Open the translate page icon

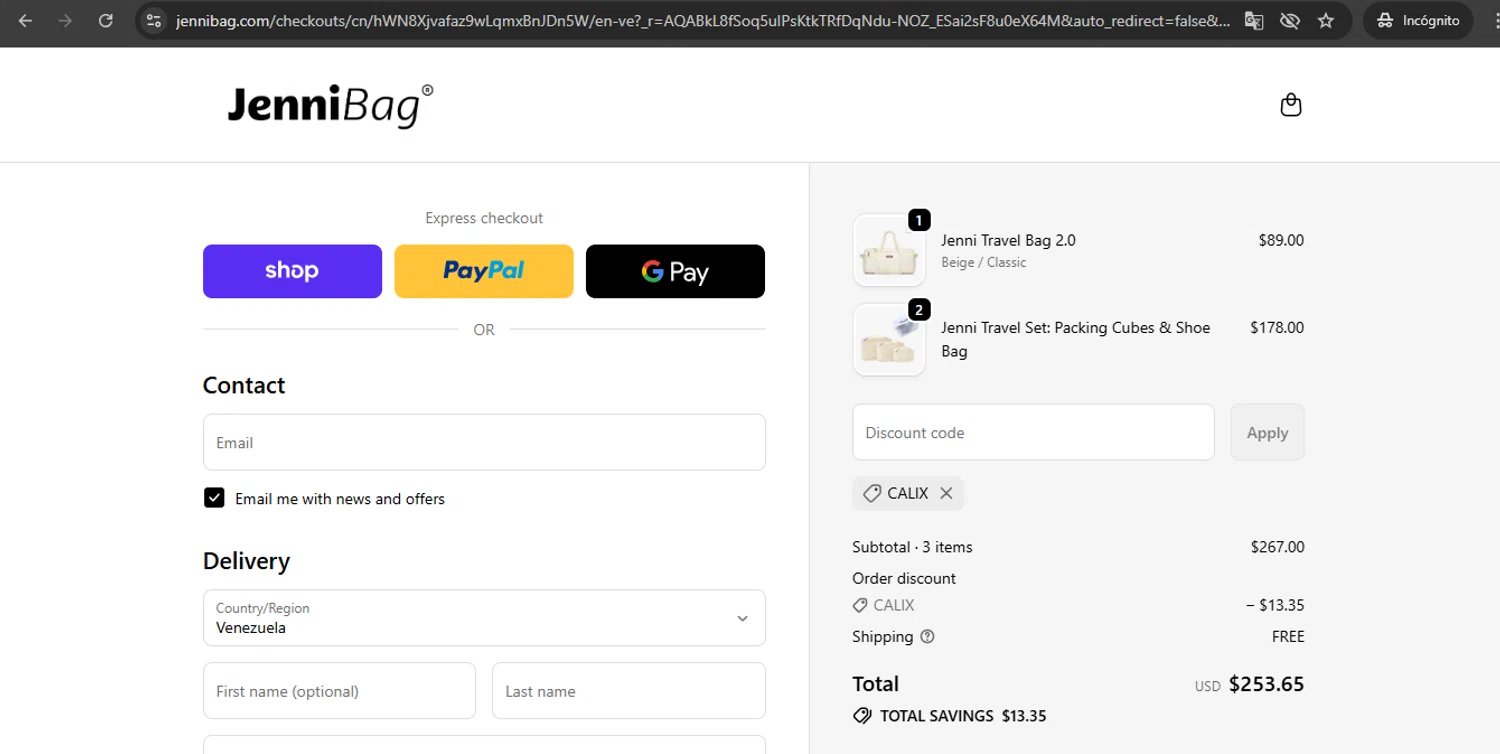point(1253,20)
